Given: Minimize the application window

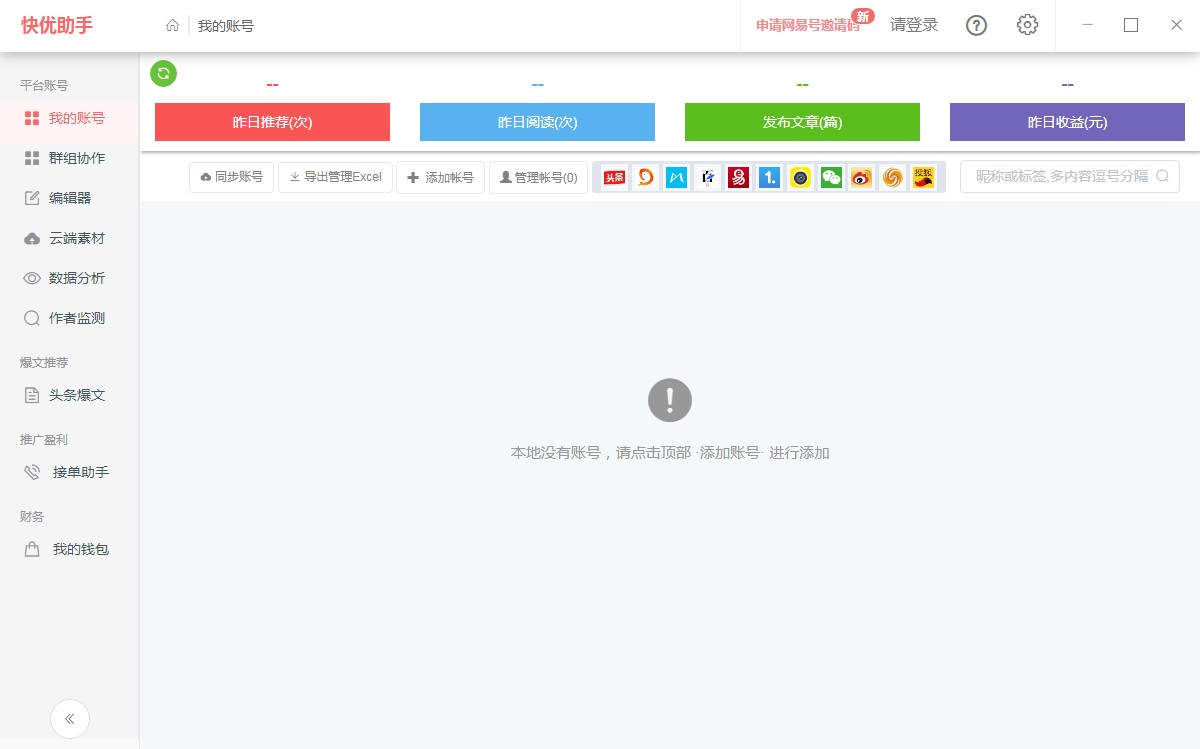Looking at the screenshot, I should tap(1087, 25).
